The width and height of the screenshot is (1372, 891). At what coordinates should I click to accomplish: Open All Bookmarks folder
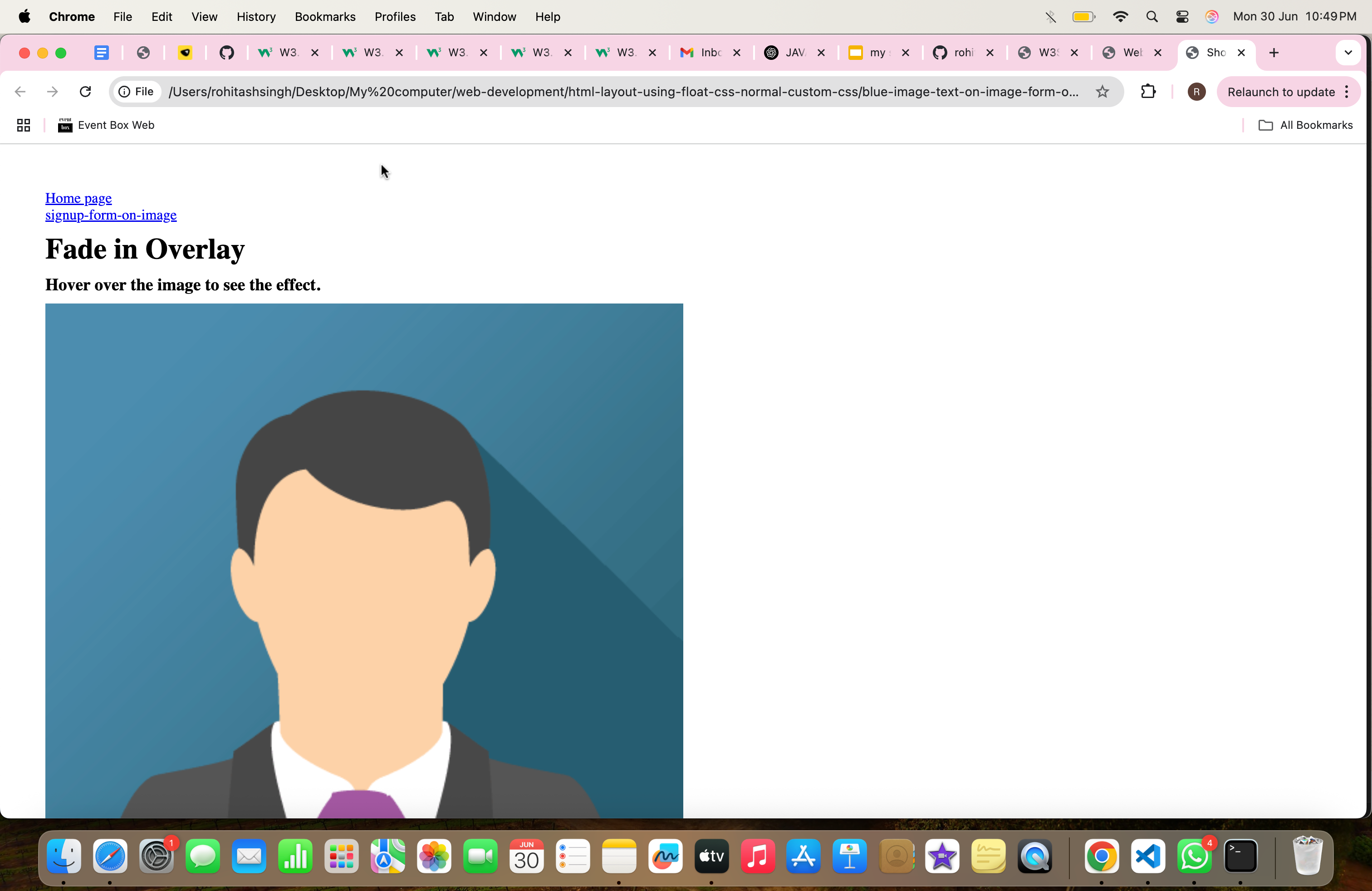(1305, 125)
